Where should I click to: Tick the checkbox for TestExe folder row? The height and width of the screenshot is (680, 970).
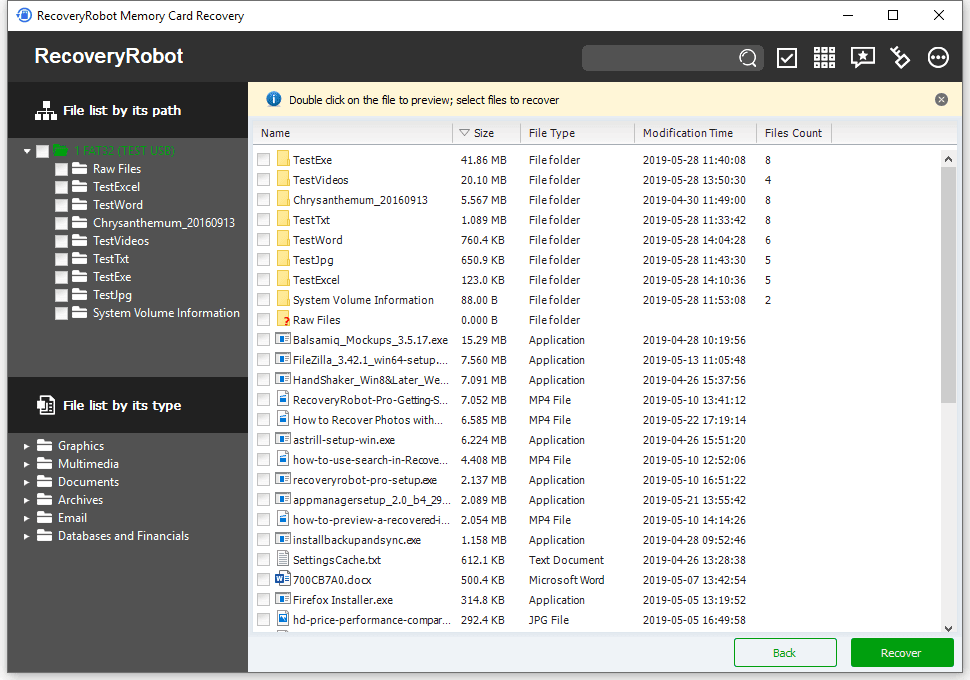pyautogui.click(x=263, y=160)
